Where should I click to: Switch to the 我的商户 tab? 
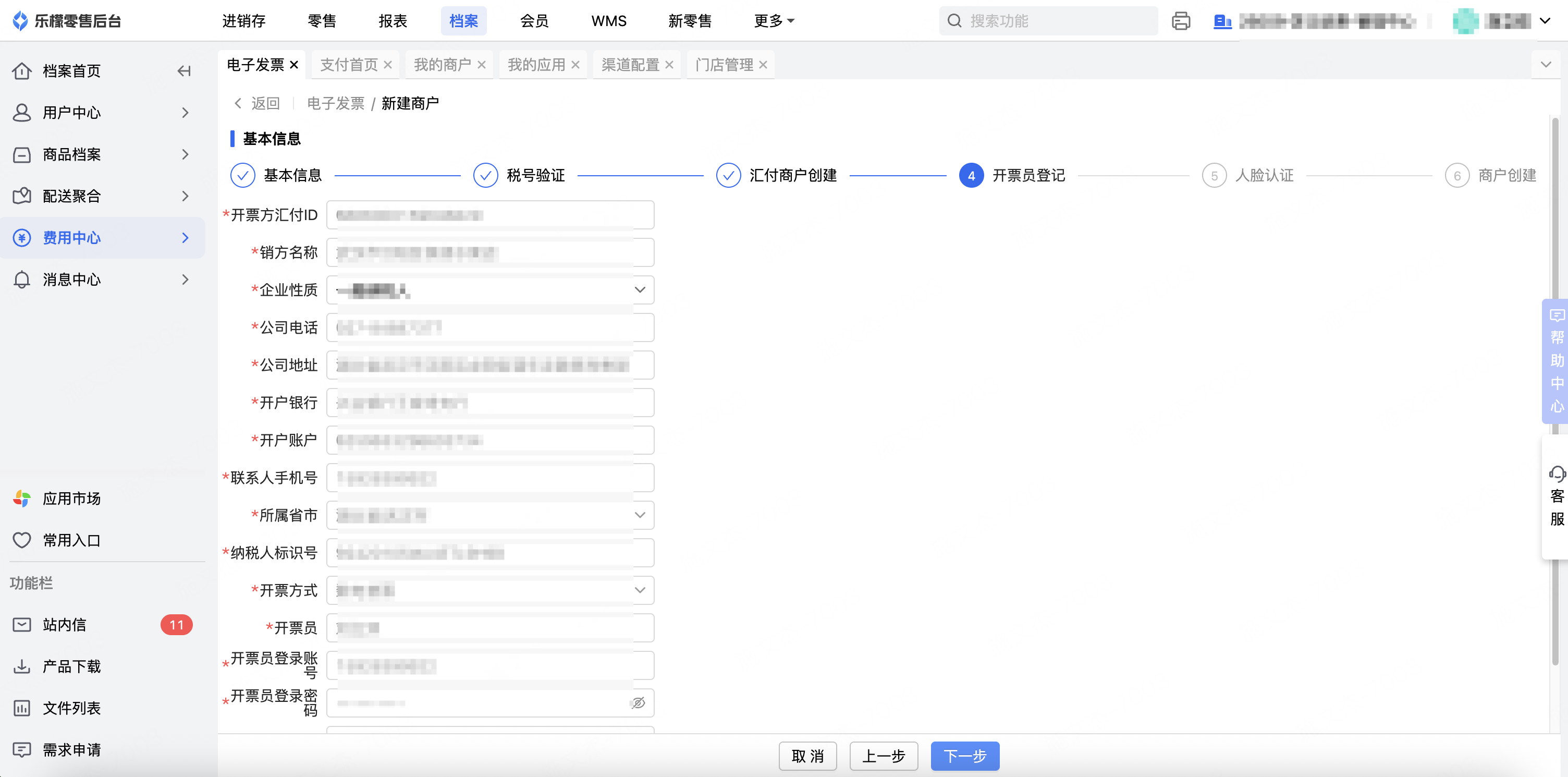(442, 65)
